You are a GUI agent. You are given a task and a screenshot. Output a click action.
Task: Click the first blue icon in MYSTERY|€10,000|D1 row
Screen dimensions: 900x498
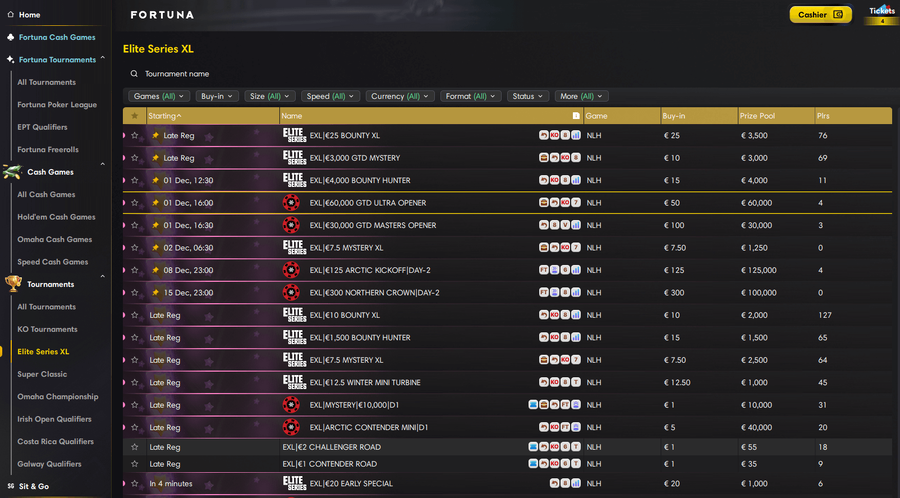(533, 405)
